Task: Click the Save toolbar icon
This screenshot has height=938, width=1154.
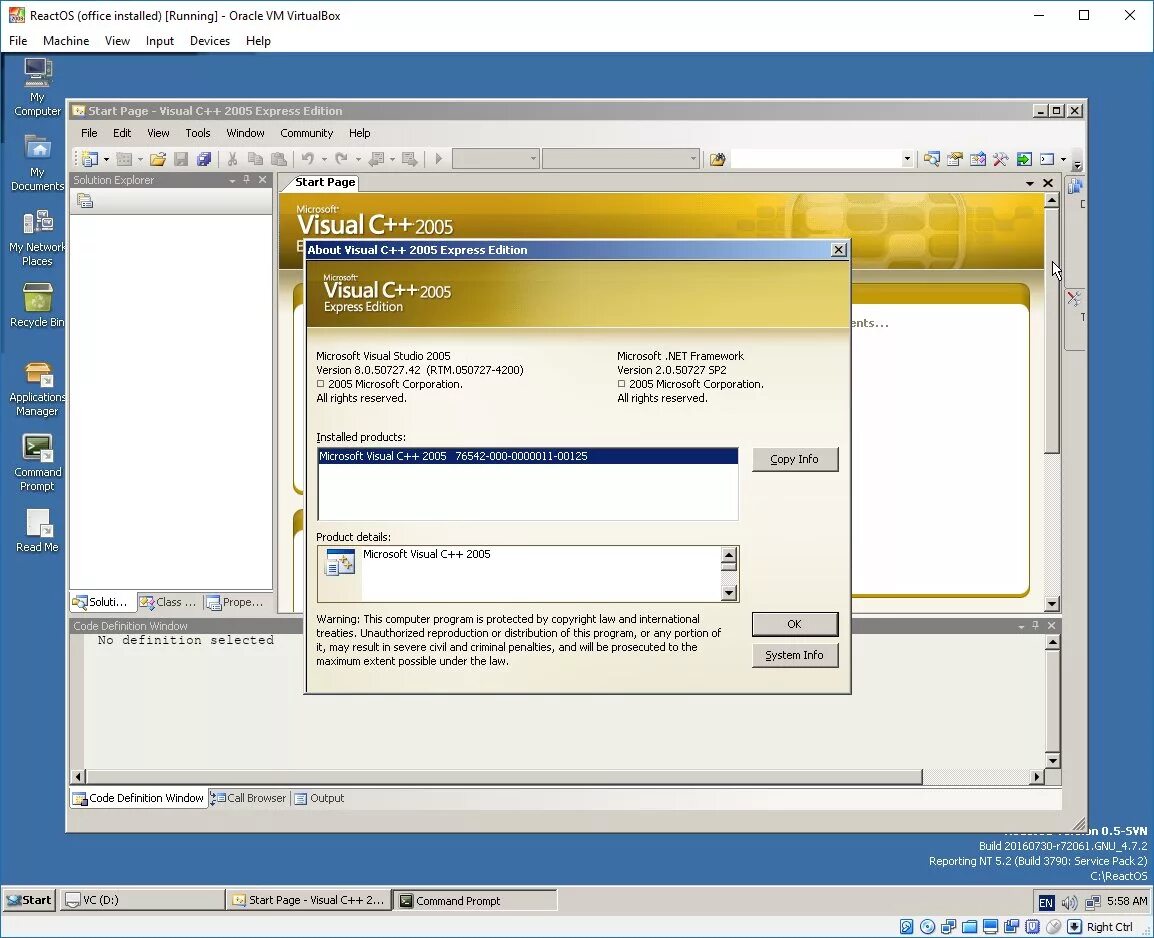Action: click(x=181, y=159)
